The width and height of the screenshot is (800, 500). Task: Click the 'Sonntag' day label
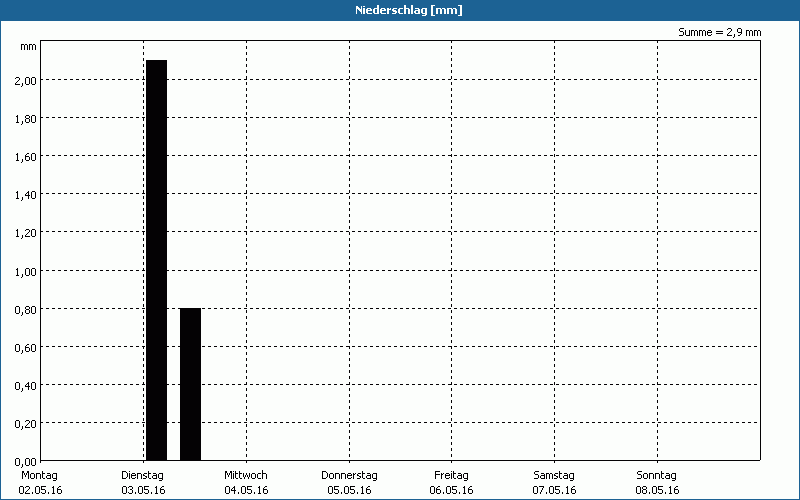click(656, 476)
